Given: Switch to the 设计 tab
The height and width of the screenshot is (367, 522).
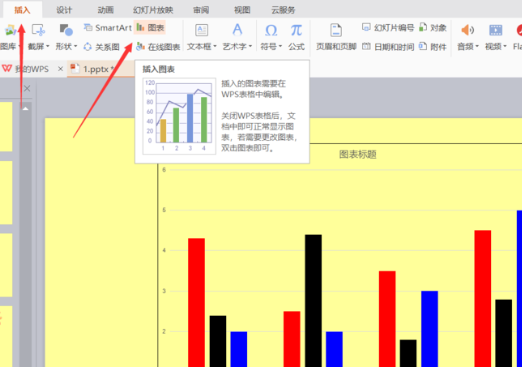Looking at the screenshot, I should click(x=64, y=10).
